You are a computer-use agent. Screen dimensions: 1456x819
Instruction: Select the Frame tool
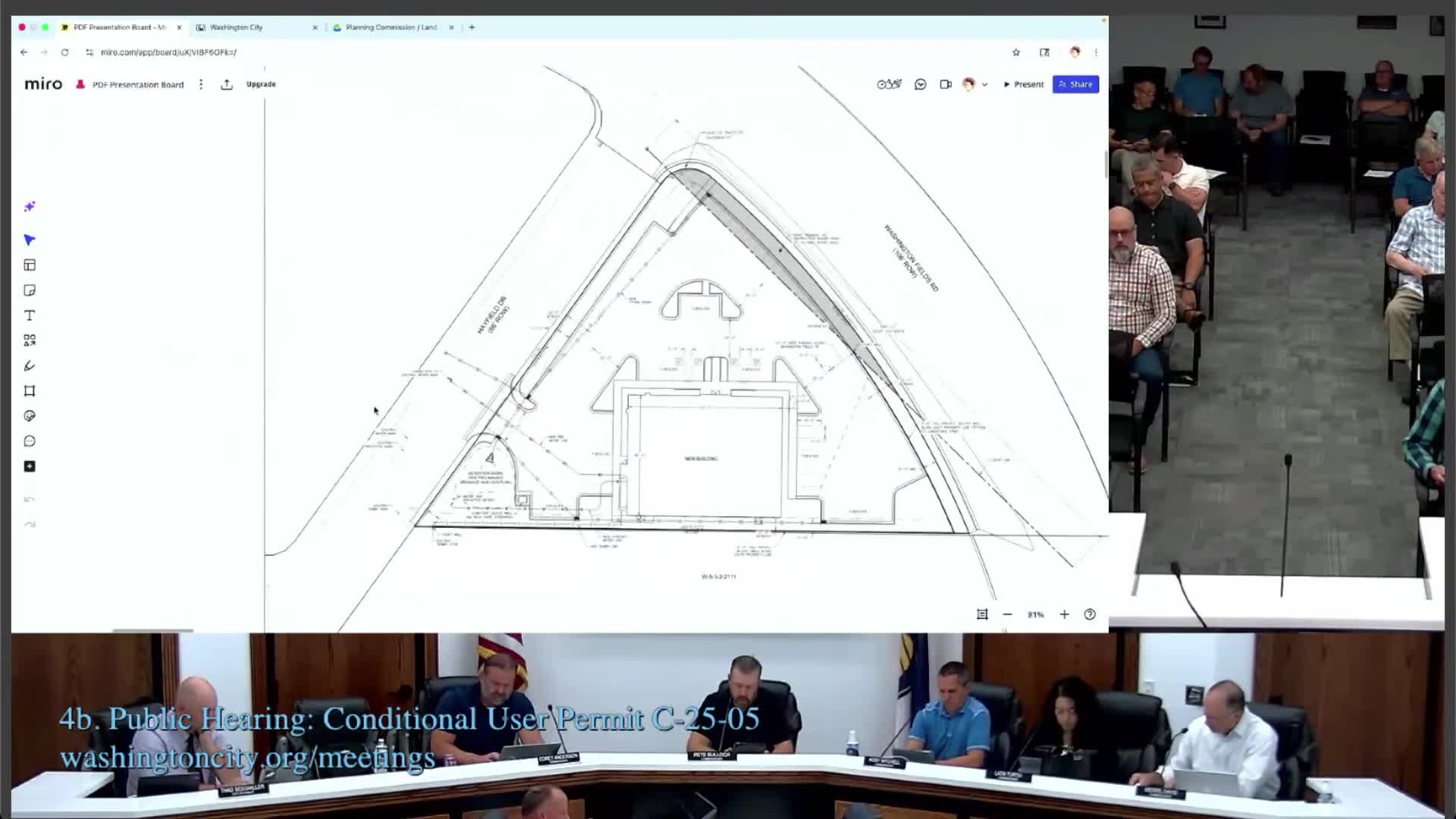click(x=30, y=391)
